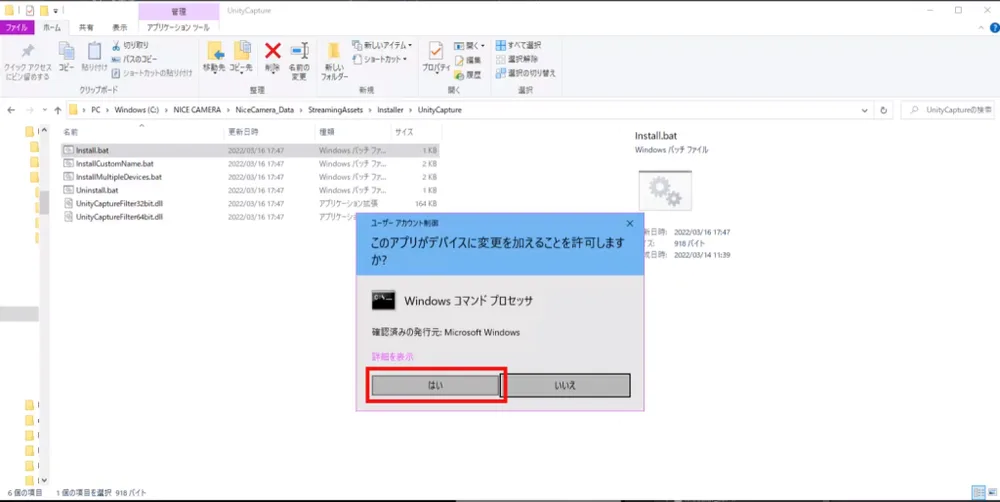Go back with the left arrow
1000x502 pixels.
[x=11, y=110]
